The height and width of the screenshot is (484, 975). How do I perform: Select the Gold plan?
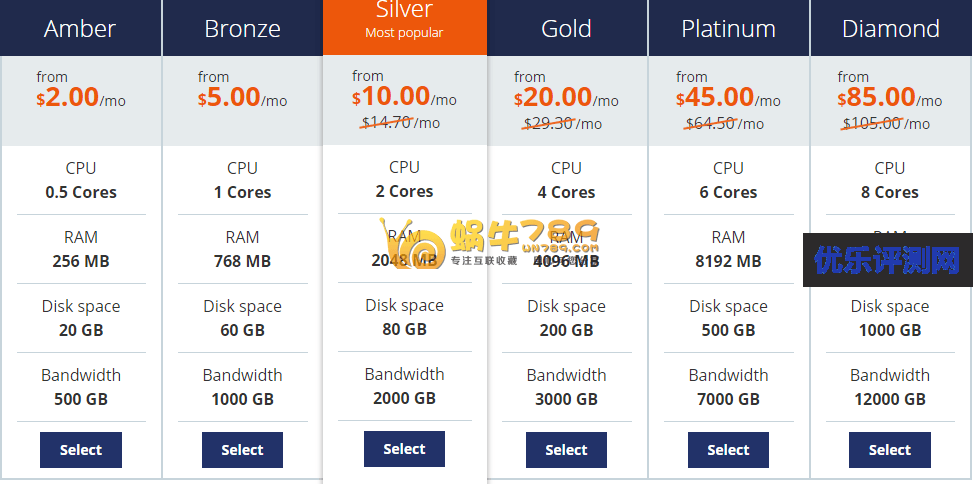566,450
